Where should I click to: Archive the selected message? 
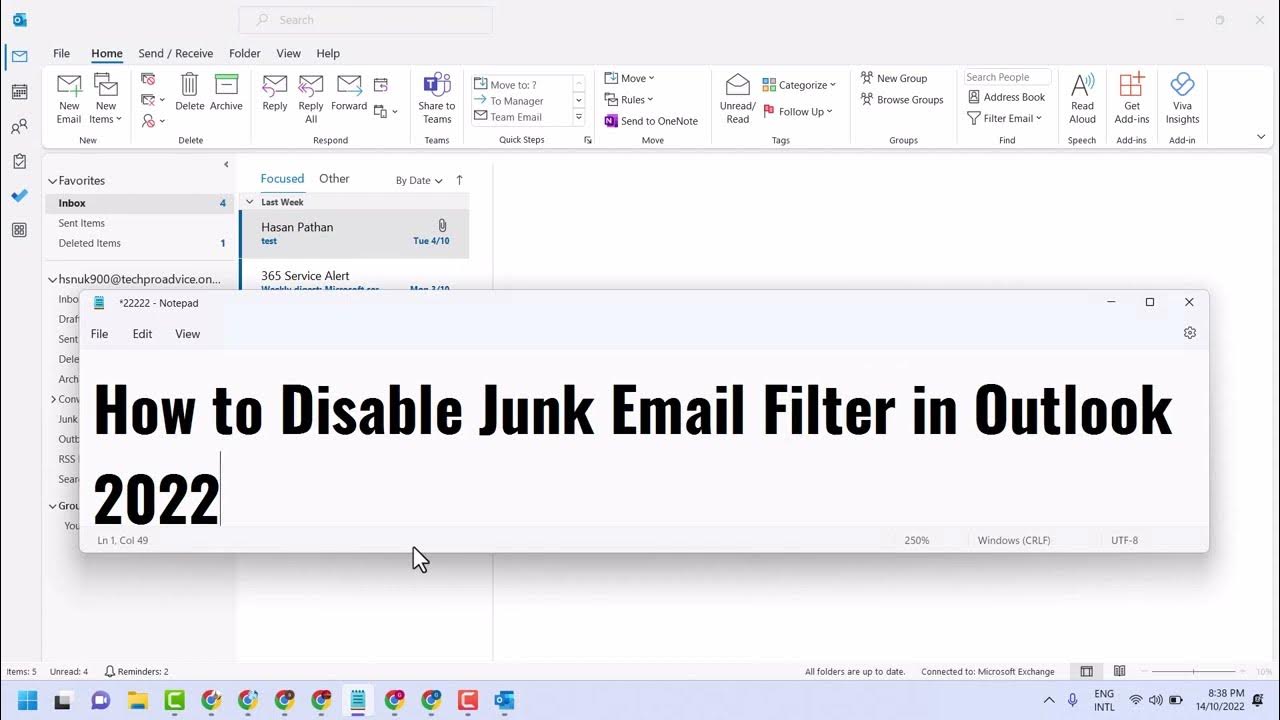tap(226, 93)
